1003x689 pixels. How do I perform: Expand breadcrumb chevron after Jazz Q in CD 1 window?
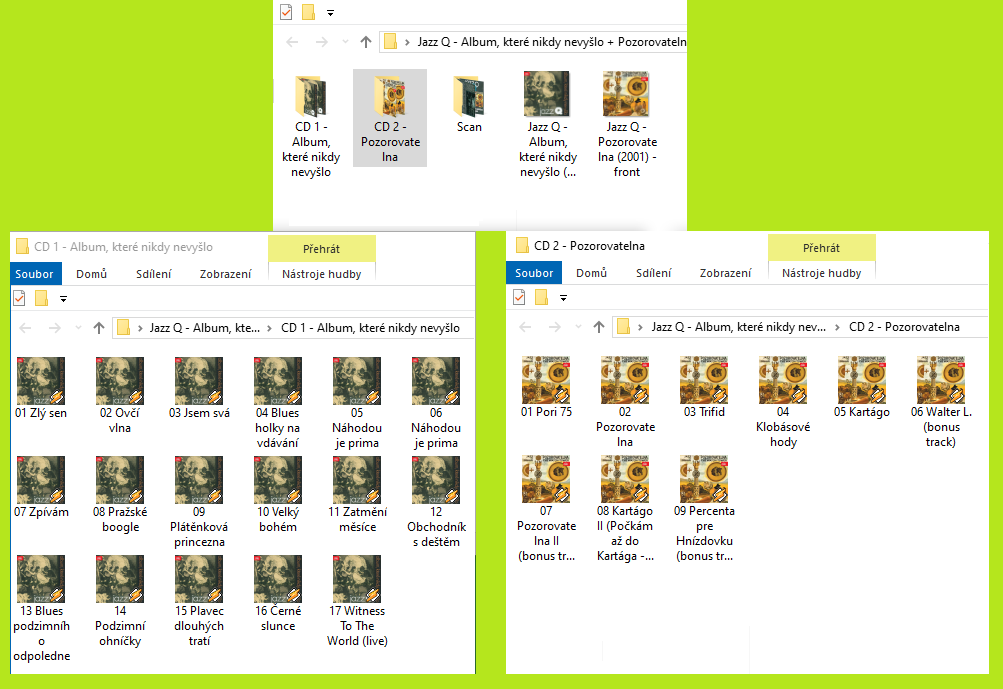point(269,328)
